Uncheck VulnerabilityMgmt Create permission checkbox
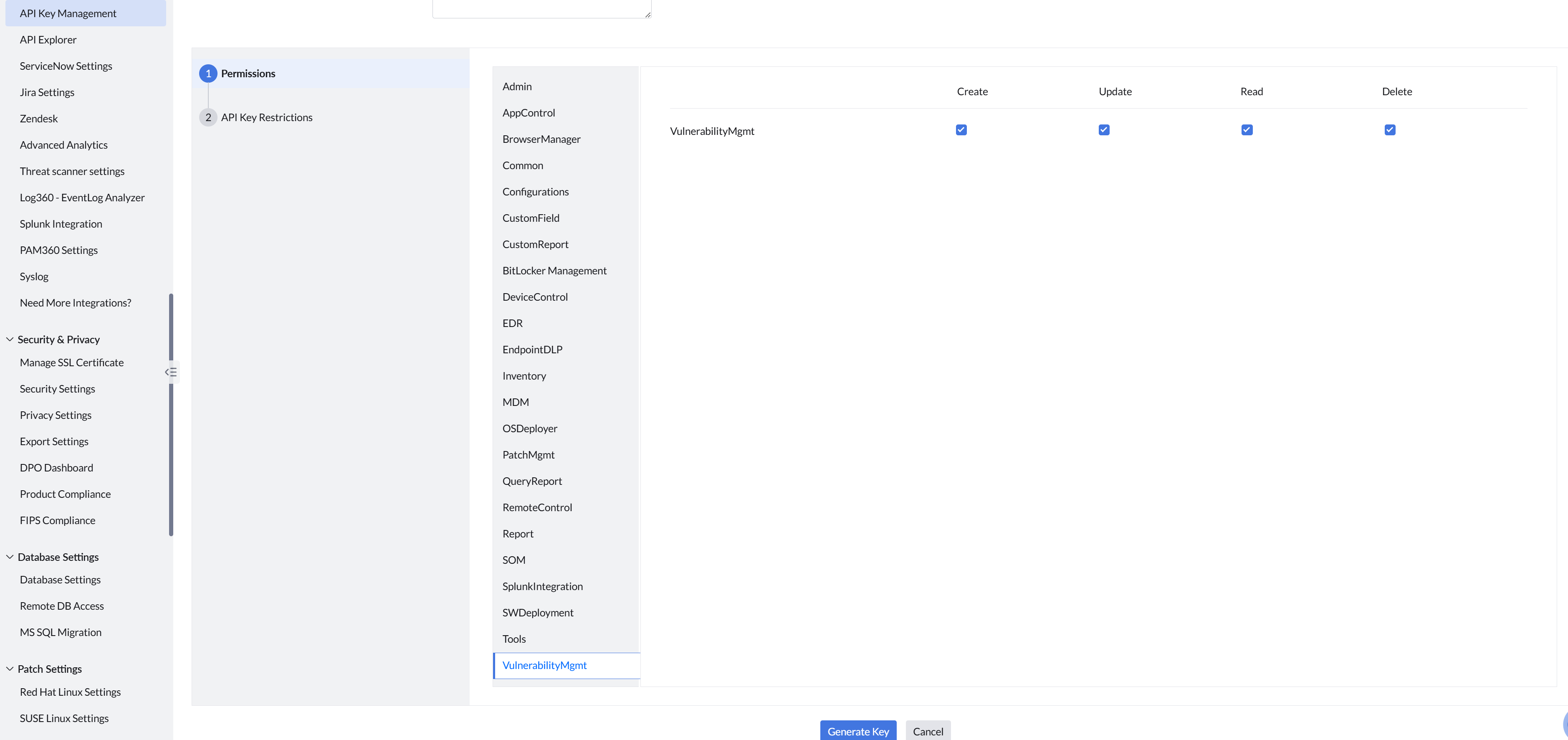The width and height of the screenshot is (1568, 740). pos(961,130)
